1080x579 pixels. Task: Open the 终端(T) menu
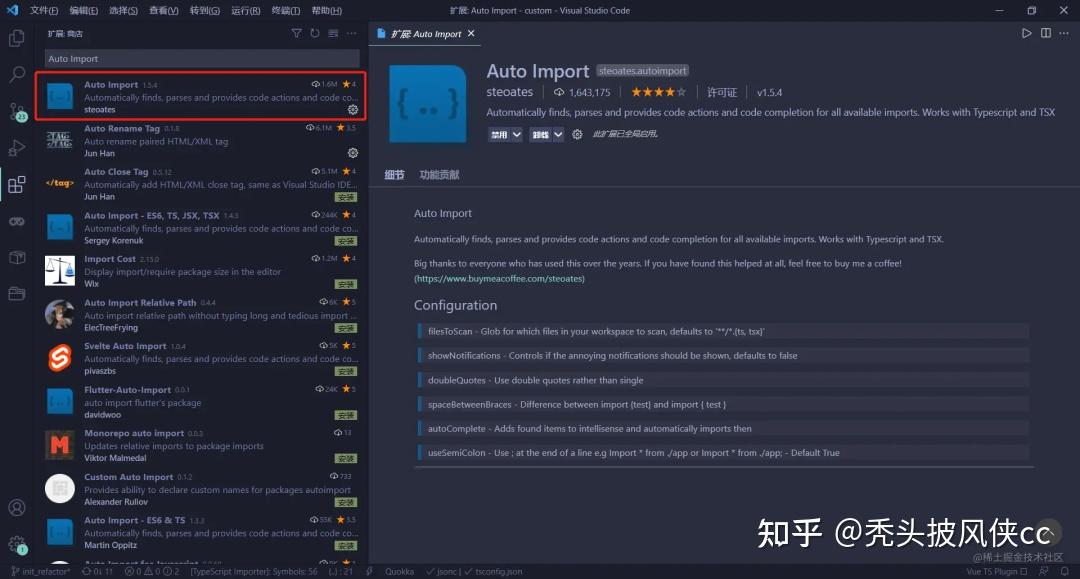pos(285,10)
